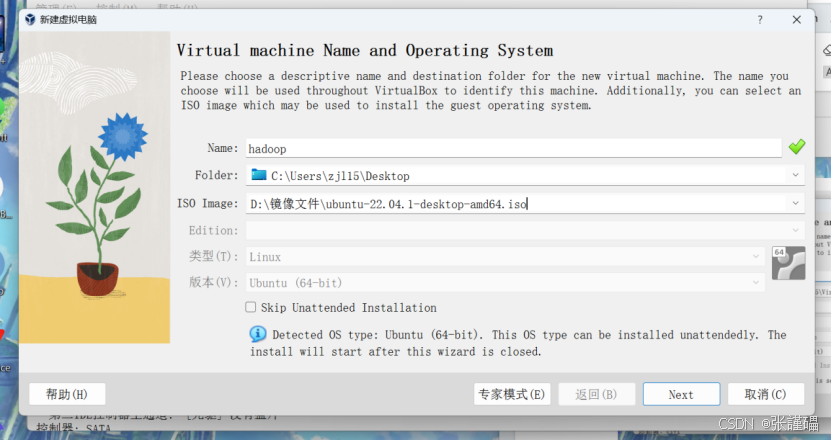This screenshot has height=440, width=831.
Task: Click the Skip Unattended Installation label text
Action: pos(349,307)
